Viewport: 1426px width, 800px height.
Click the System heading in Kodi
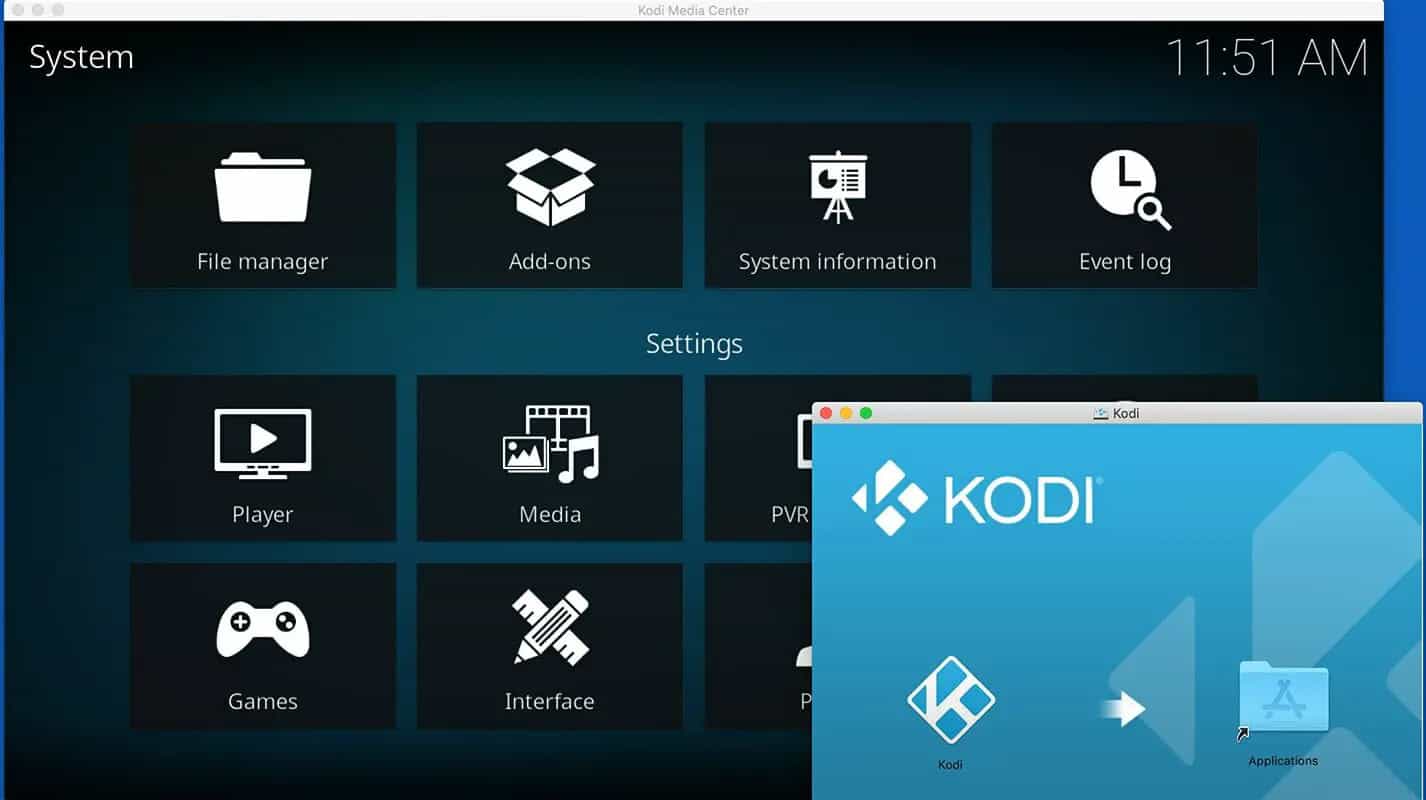coord(81,57)
